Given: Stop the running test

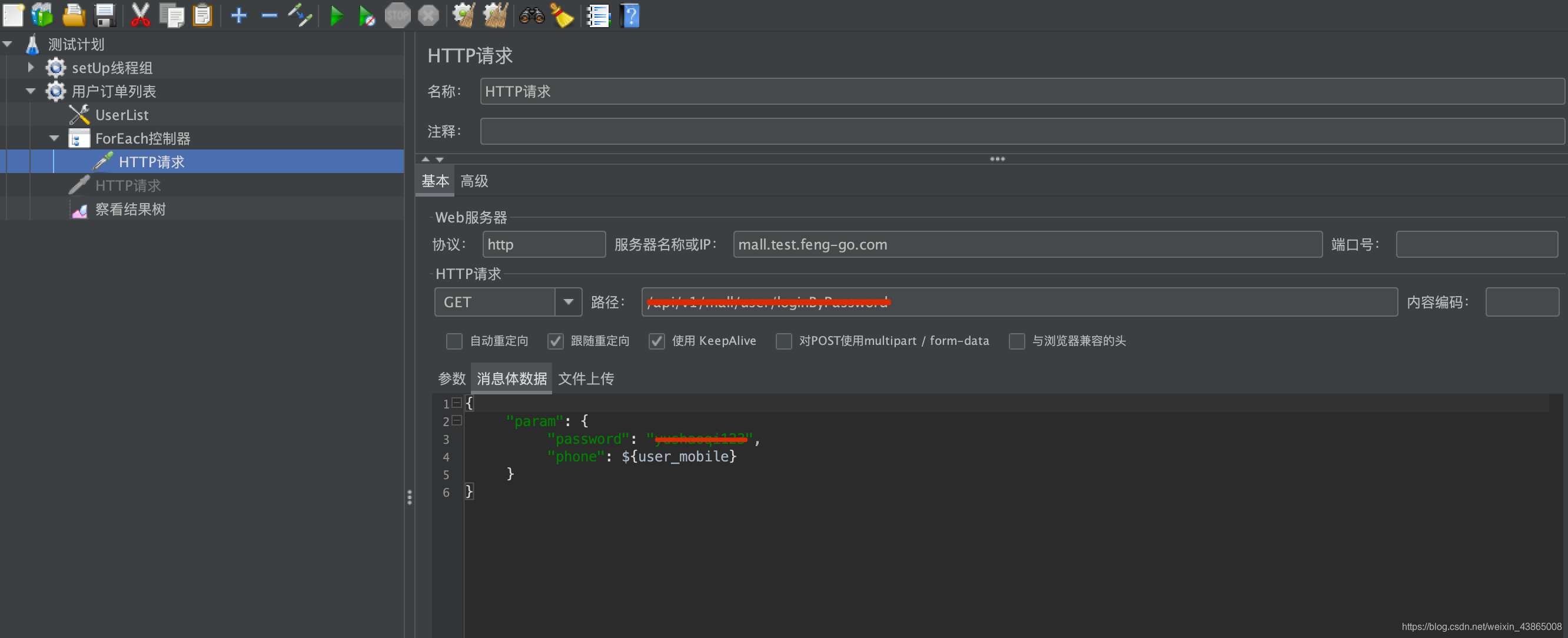Looking at the screenshot, I should pos(397,15).
